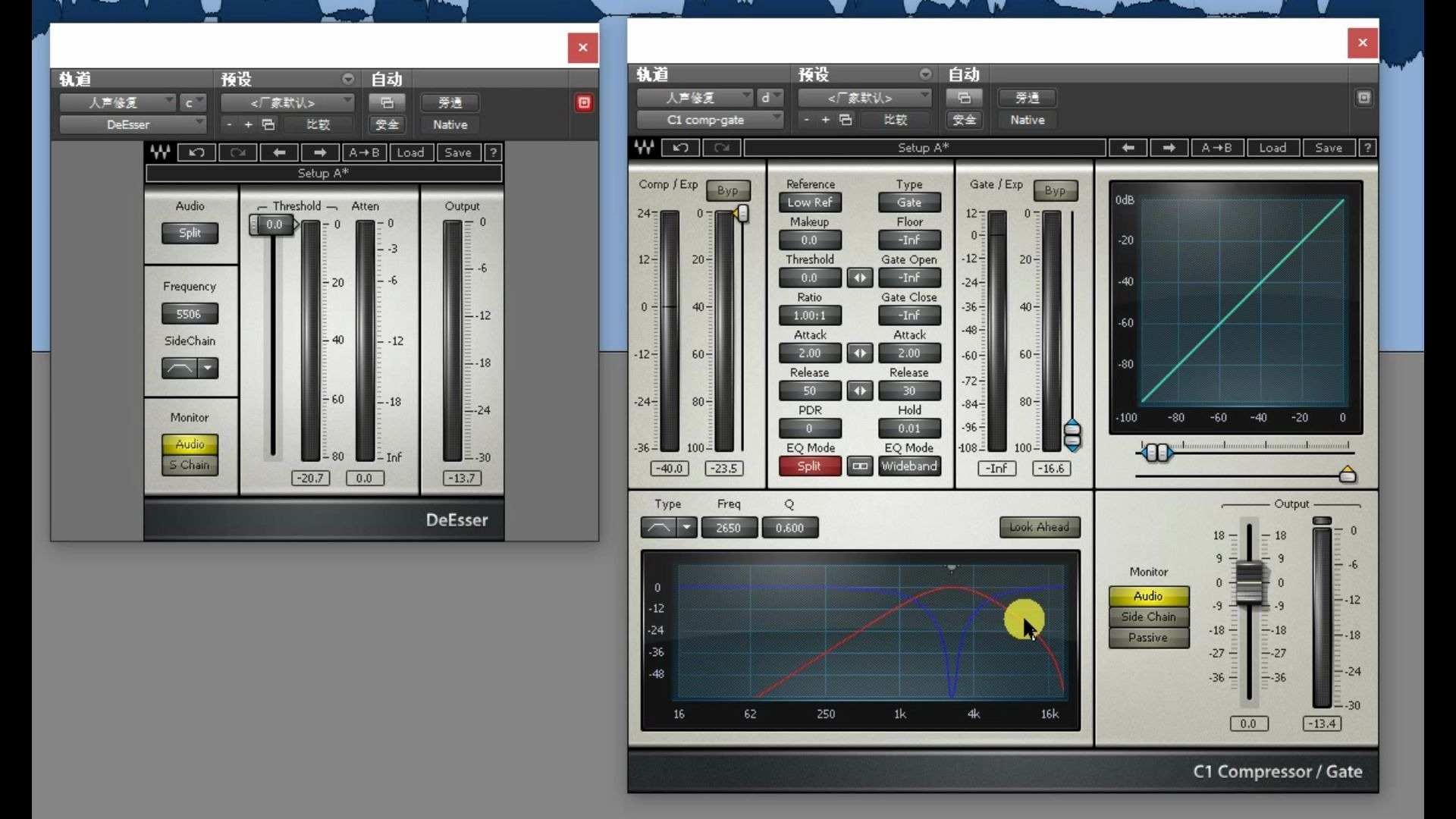This screenshot has width=1456, height=819.
Task: Click the EQ Mode link icon
Action: coord(859,466)
